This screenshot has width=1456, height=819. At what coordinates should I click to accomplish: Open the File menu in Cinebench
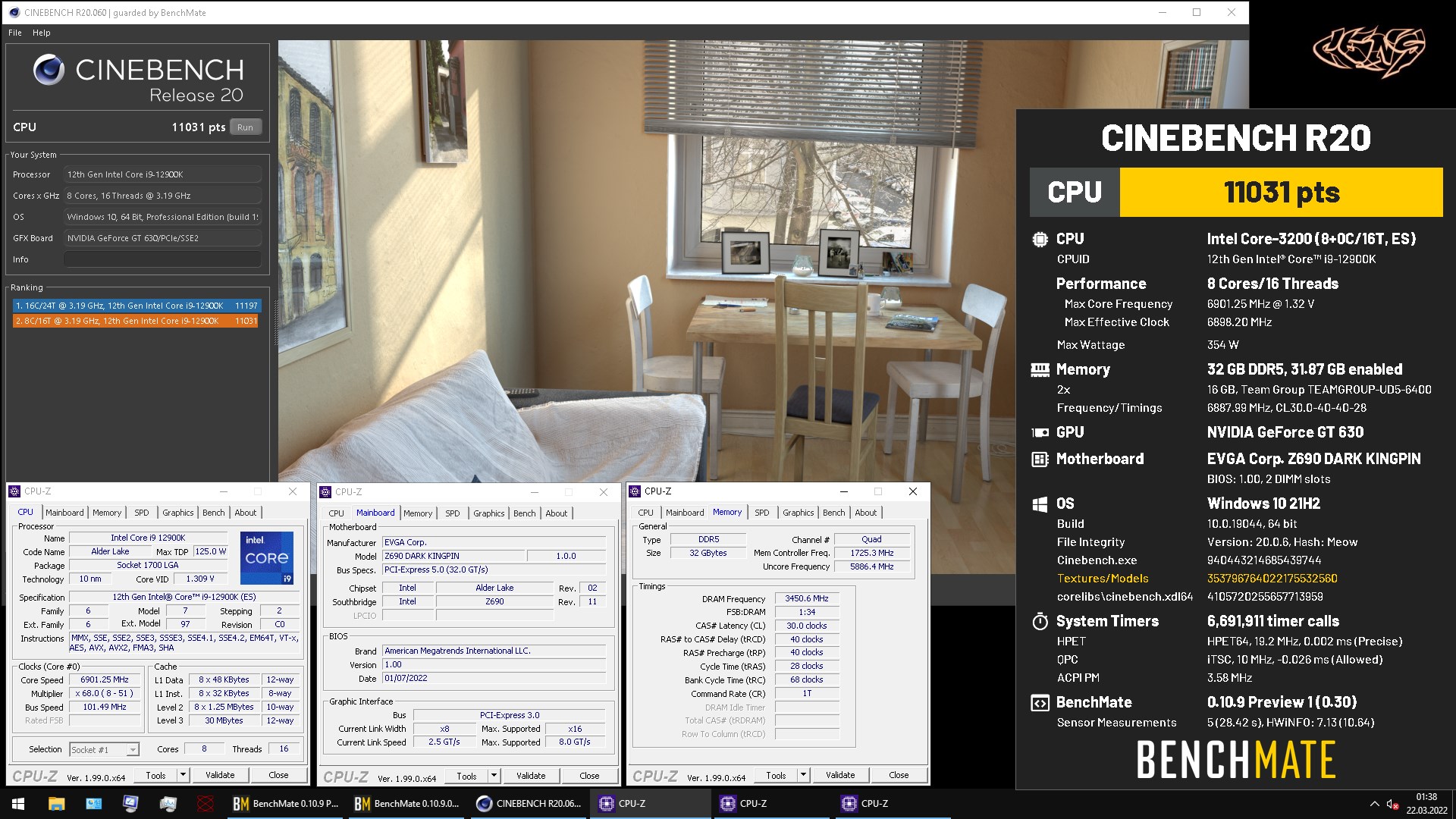tap(15, 33)
